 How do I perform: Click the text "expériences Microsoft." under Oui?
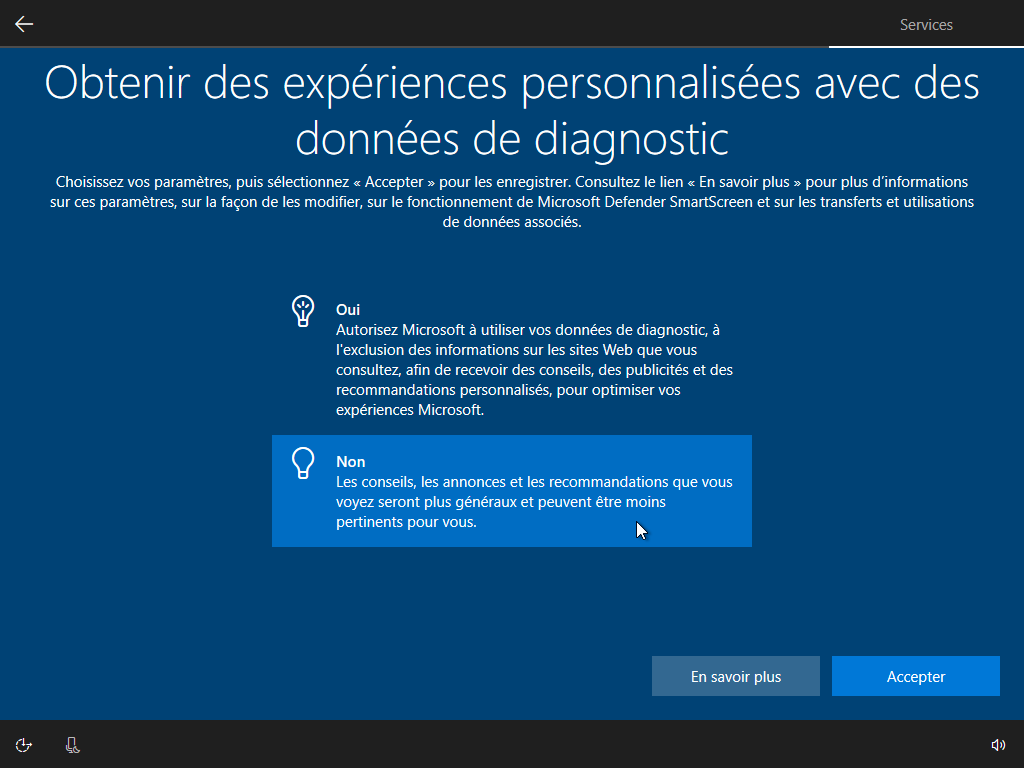pos(410,410)
